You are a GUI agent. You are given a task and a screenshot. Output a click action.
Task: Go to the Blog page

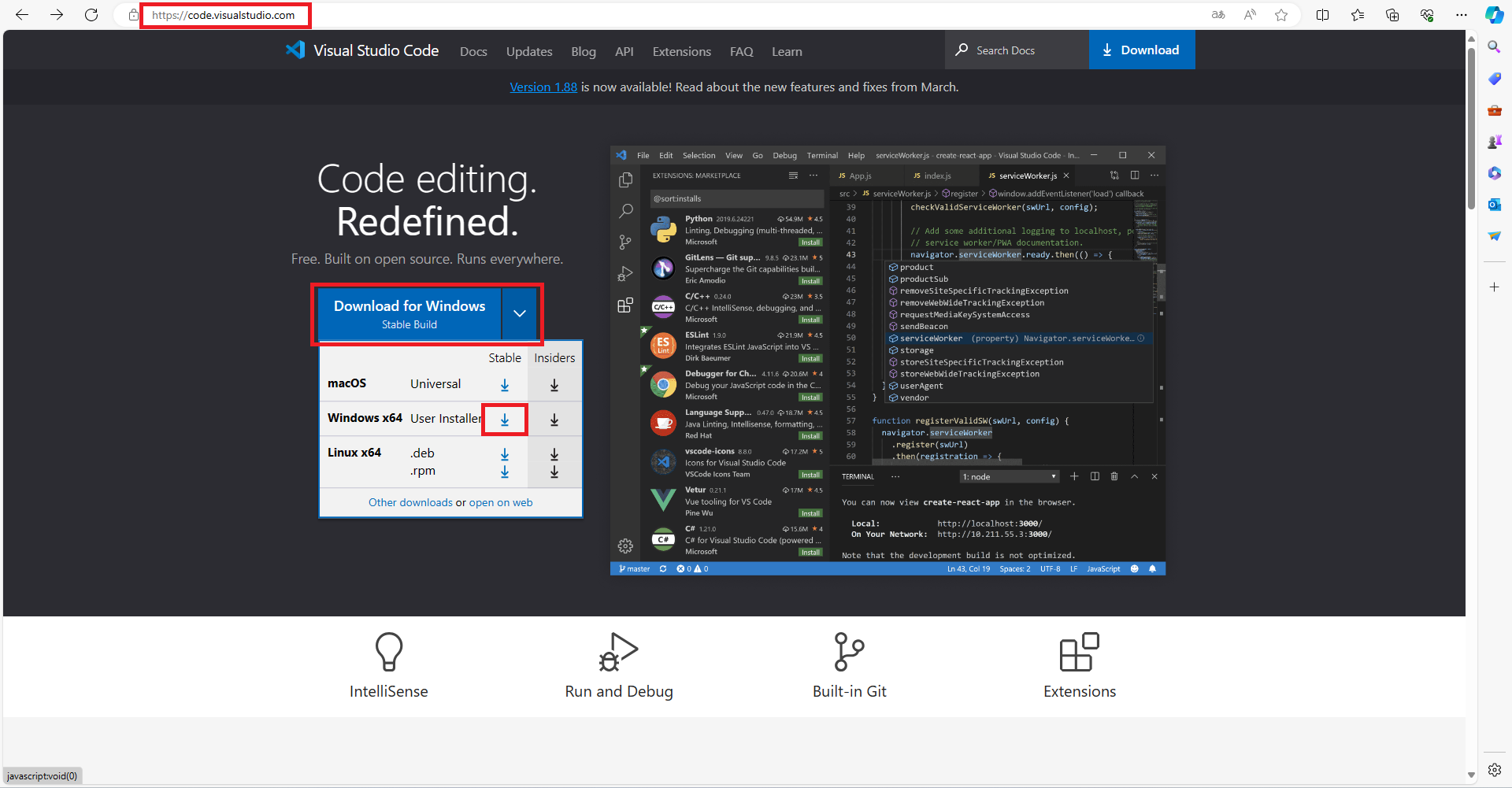pyautogui.click(x=584, y=51)
